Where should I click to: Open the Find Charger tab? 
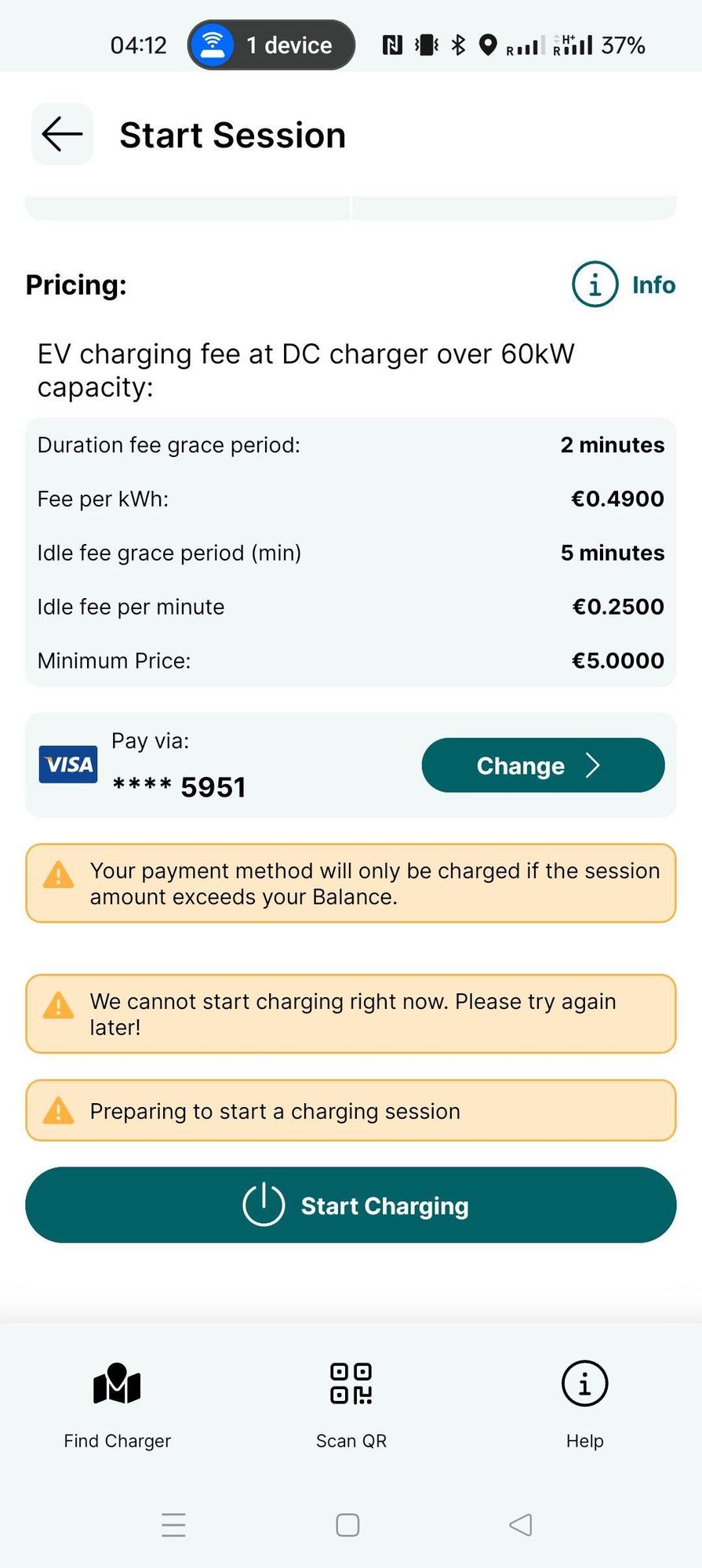click(x=117, y=1405)
